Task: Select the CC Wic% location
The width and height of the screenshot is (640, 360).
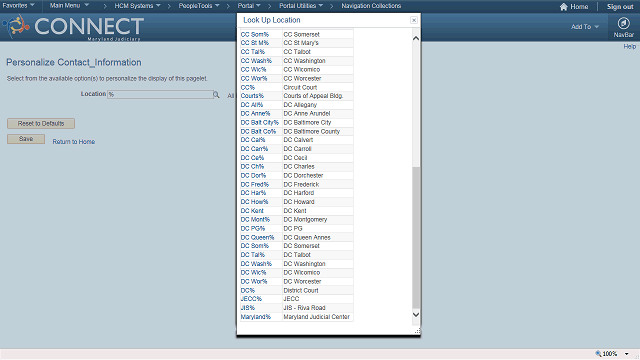Action: tap(253, 69)
